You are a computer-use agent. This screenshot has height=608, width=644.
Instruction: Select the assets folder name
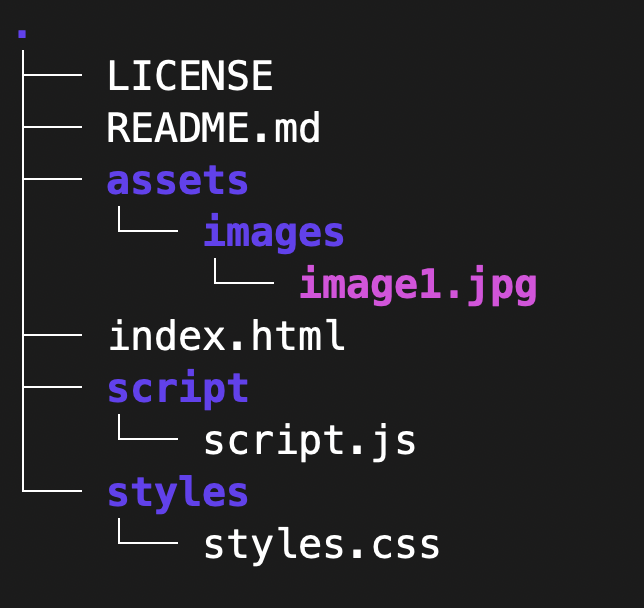177,180
